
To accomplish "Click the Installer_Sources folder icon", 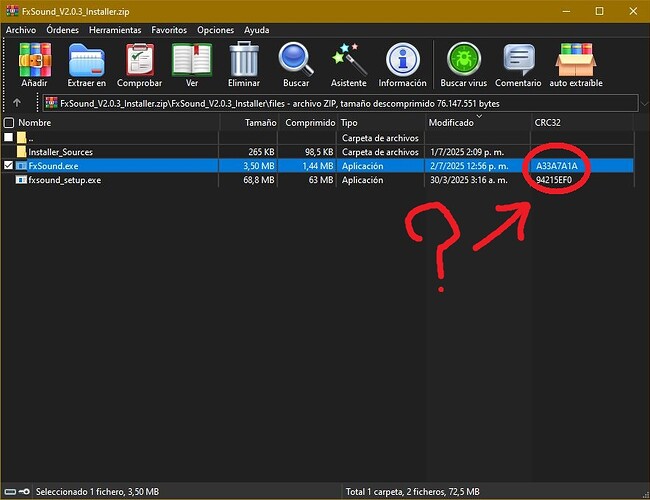I will click(22, 152).
